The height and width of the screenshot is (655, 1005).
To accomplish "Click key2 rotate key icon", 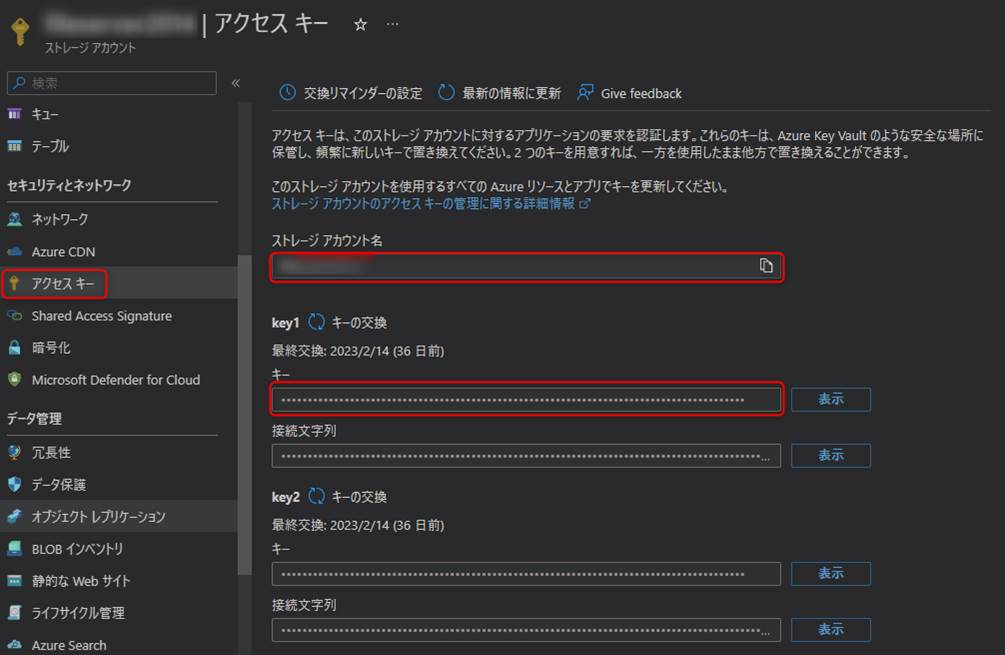I will [316, 497].
